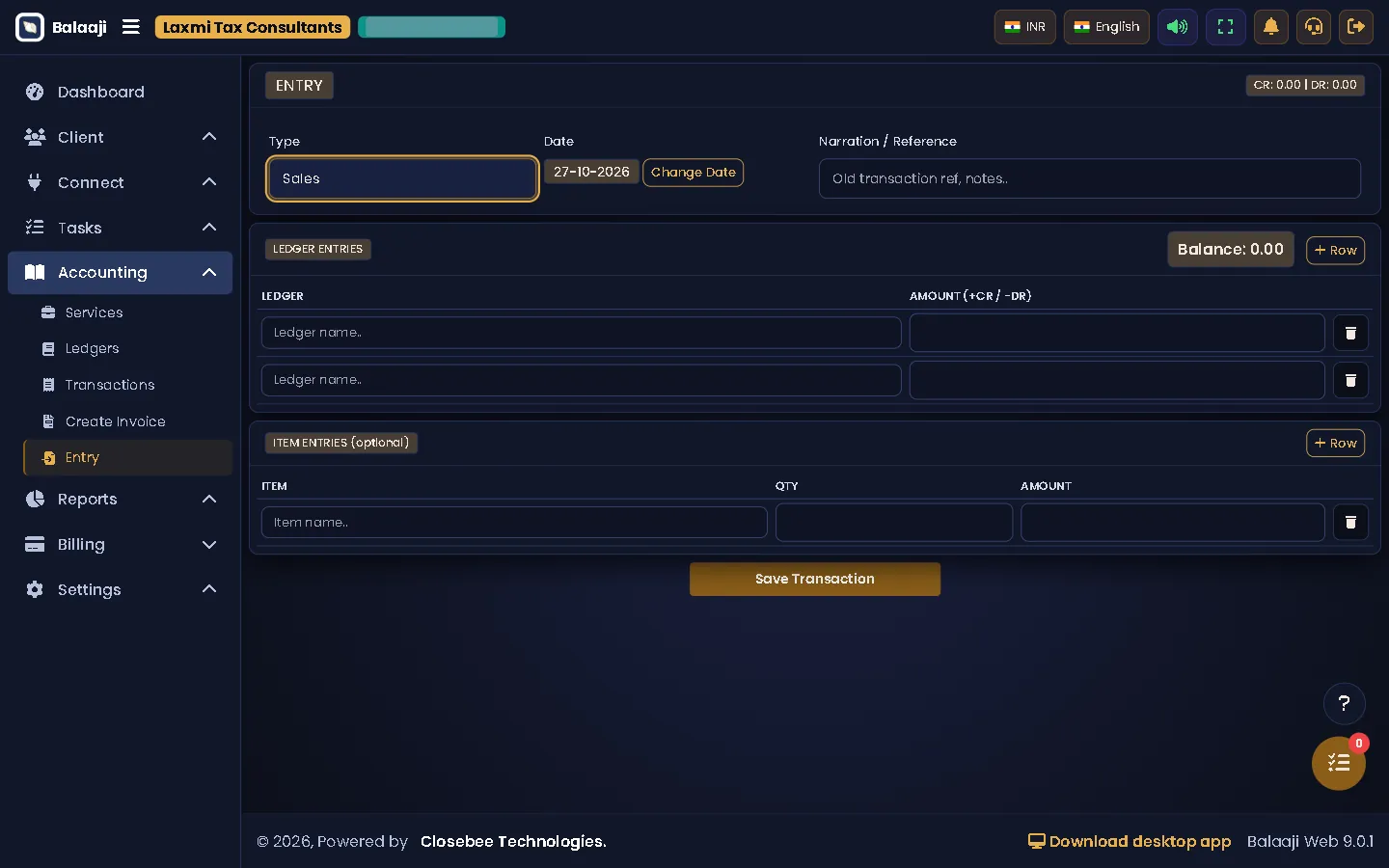The width and height of the screenshot is (1389, 868).
Task: Click Laxmi Tax Consultants badge
Action: tap(253, 27)
